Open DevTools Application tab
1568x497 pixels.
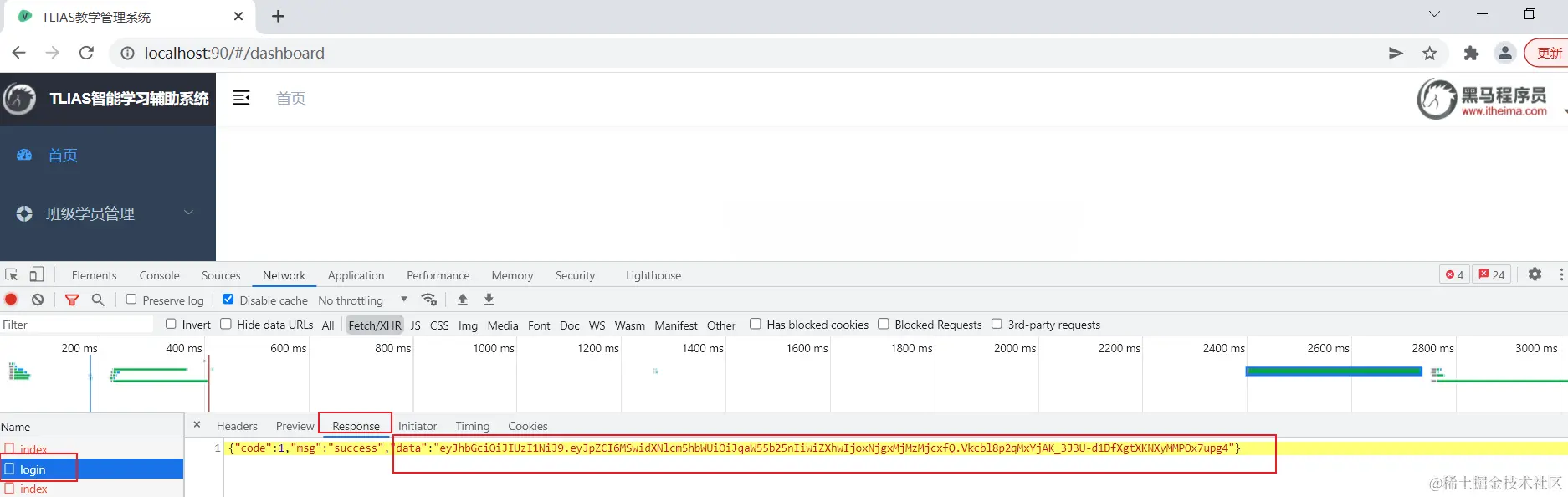click(356, 275)
